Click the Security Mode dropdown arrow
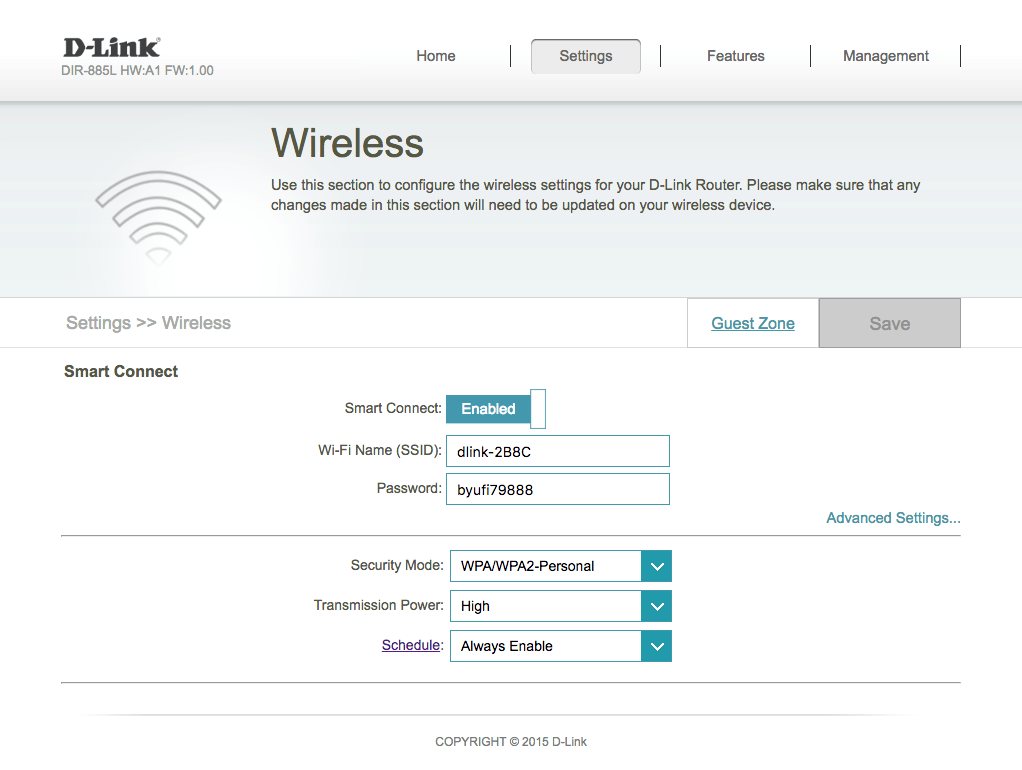Viewport: 1022px width, 770px height. (656, 566)
